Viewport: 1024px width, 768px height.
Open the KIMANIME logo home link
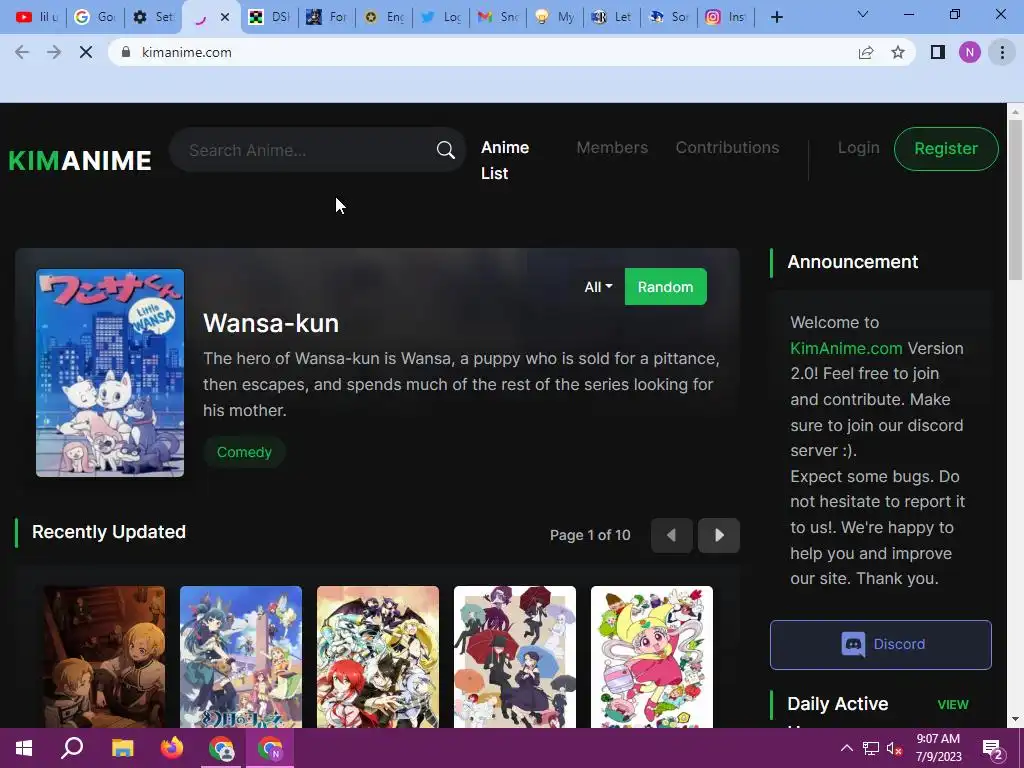80,161
